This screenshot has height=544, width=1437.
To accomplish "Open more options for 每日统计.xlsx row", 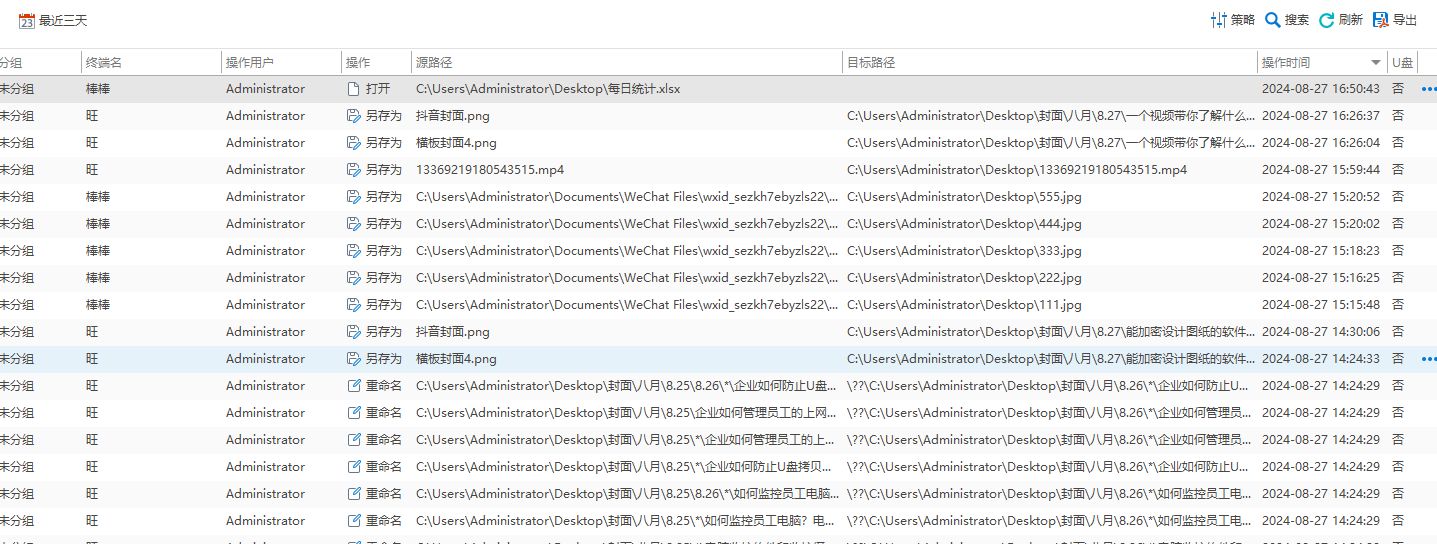I will 1428,89.
